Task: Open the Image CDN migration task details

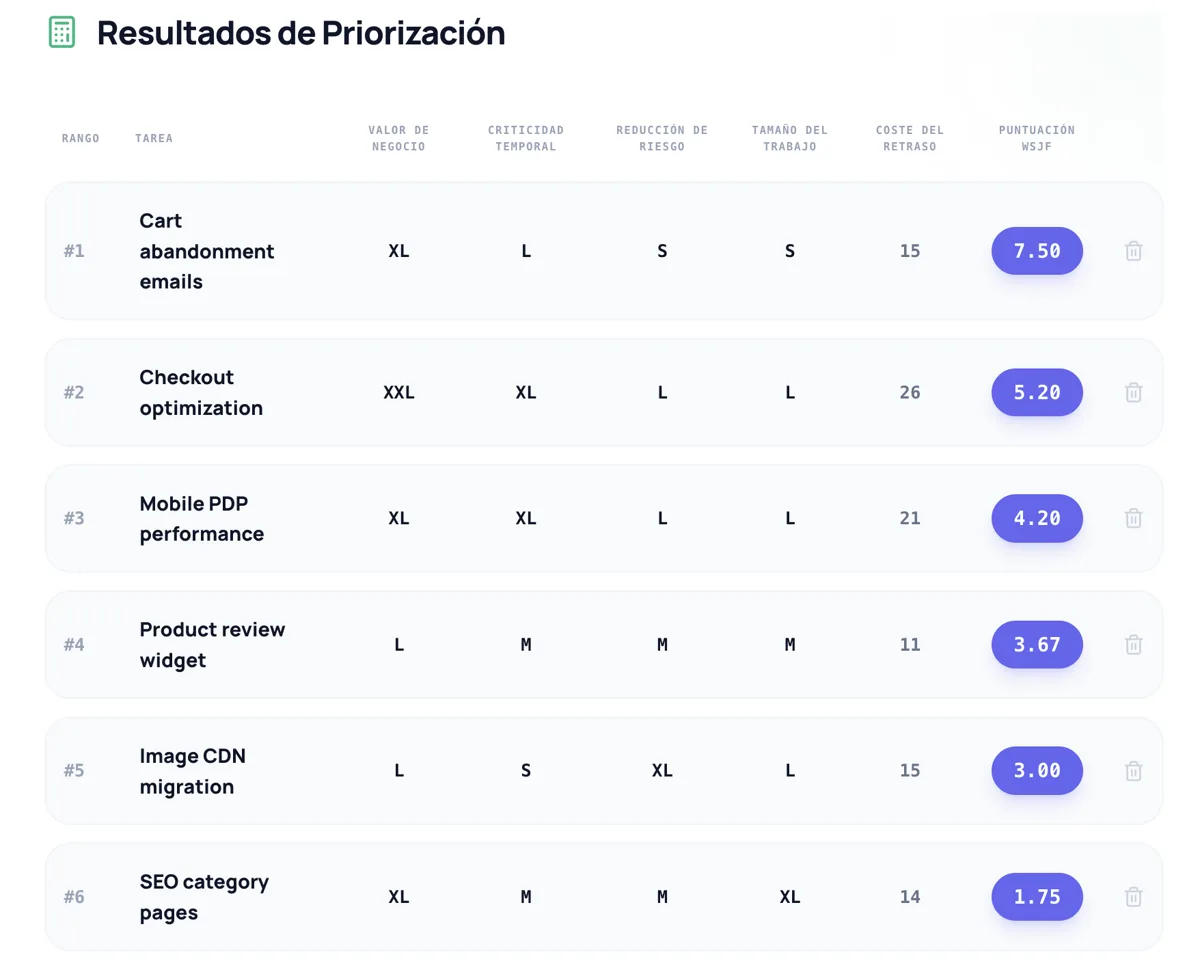Action: tap(193, 771)
